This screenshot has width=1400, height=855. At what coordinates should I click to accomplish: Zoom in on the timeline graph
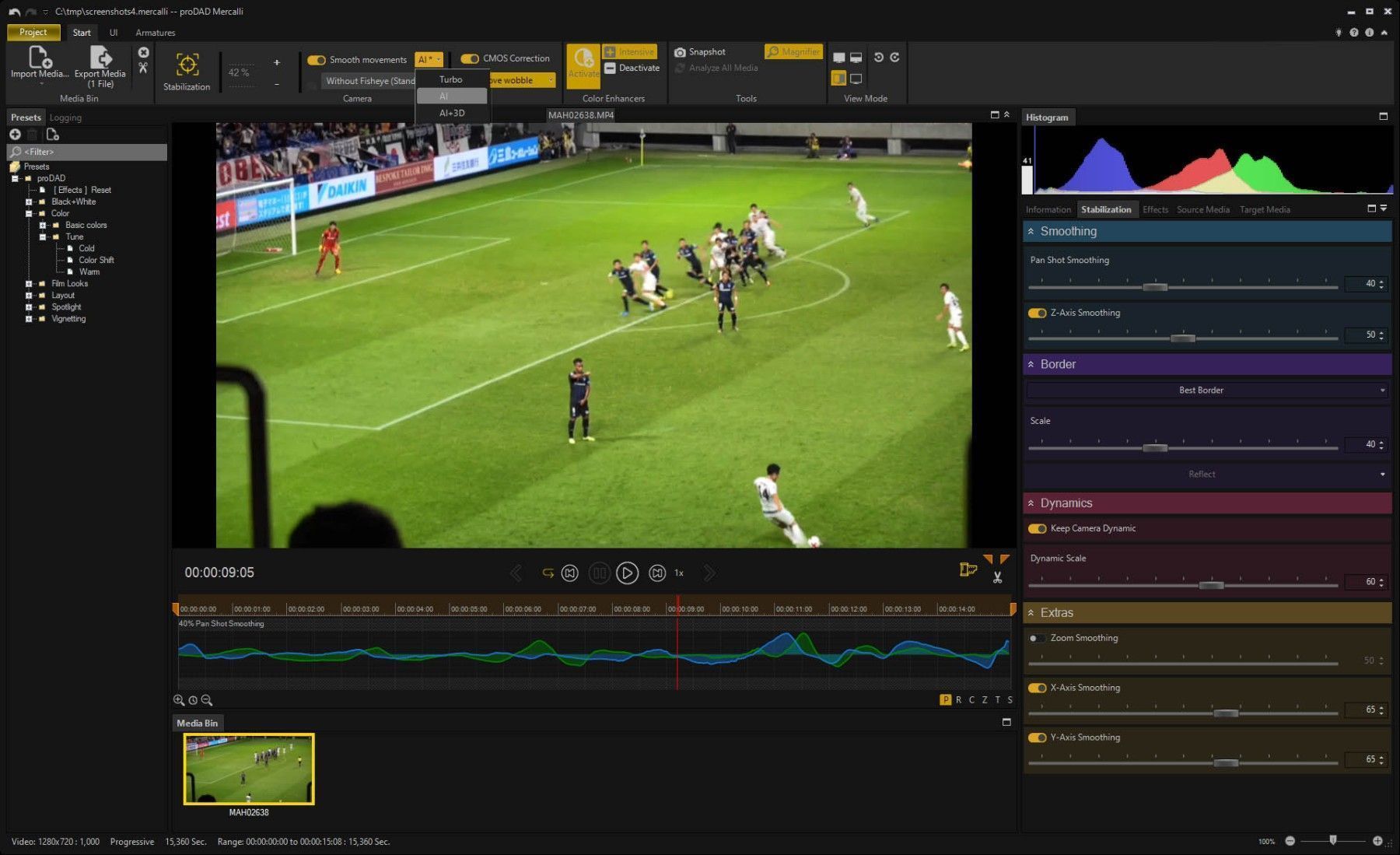click(x=179, y=700)
